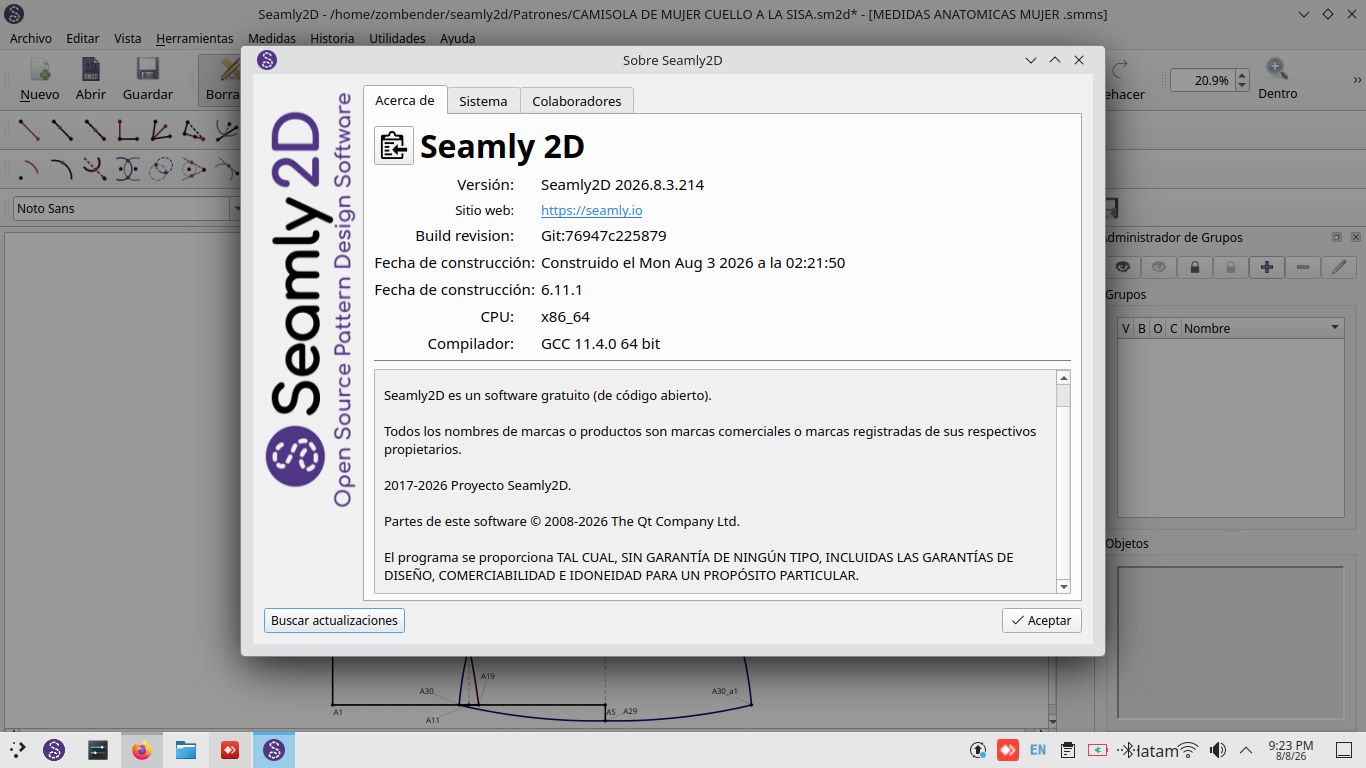Viewport: 1366px width, 768px height.
Task: Open the https://seamly.io website link
Action: coord(592,210)
